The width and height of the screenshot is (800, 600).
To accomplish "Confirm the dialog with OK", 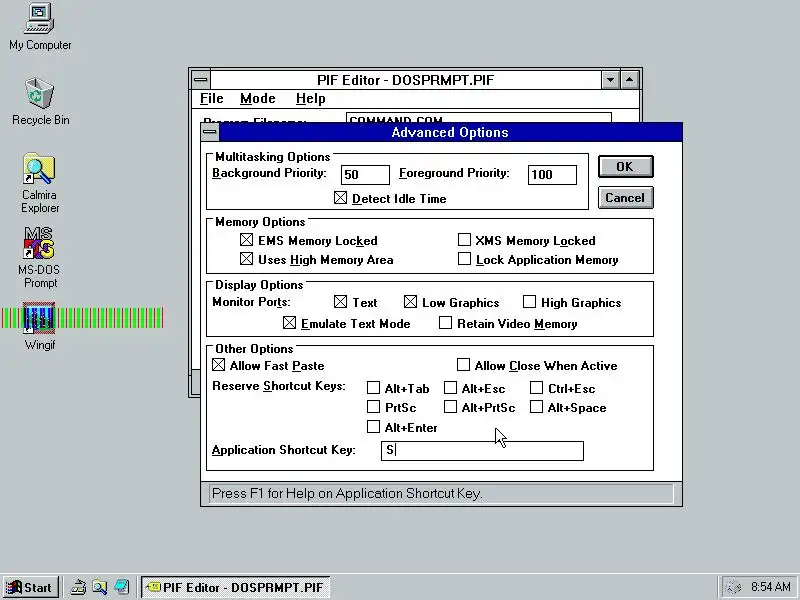I will click(x=626, y=166).
